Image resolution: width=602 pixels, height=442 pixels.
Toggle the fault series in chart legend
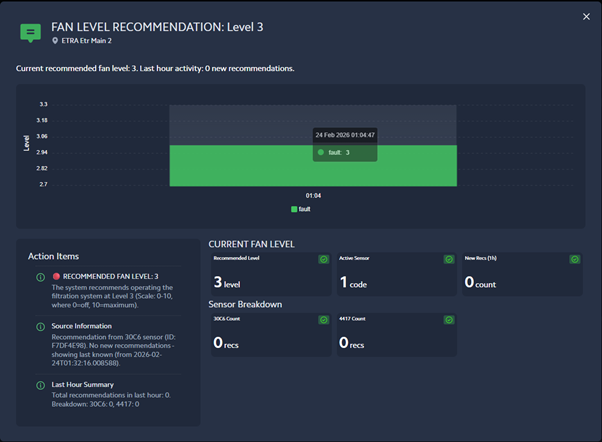[301, 209]
